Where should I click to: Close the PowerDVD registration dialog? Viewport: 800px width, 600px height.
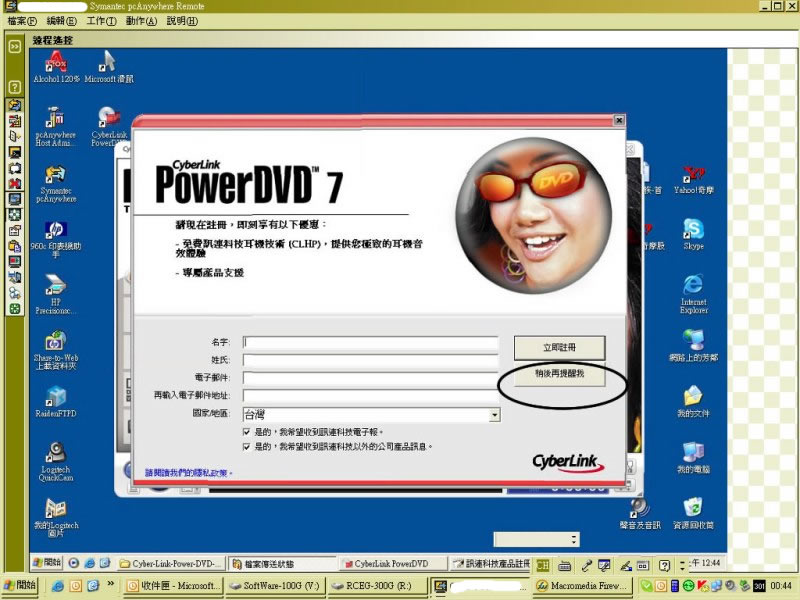click(x=619, y=120)
